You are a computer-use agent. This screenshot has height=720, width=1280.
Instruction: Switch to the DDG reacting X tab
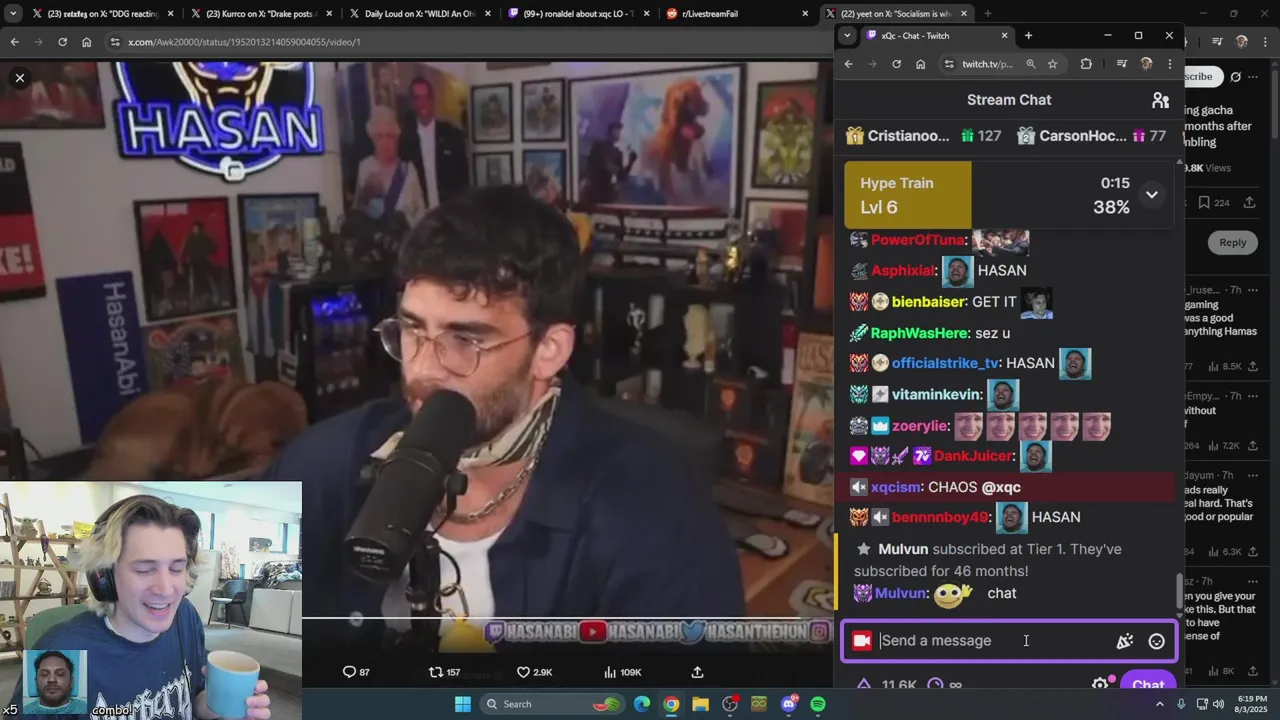tap(95, 14)
